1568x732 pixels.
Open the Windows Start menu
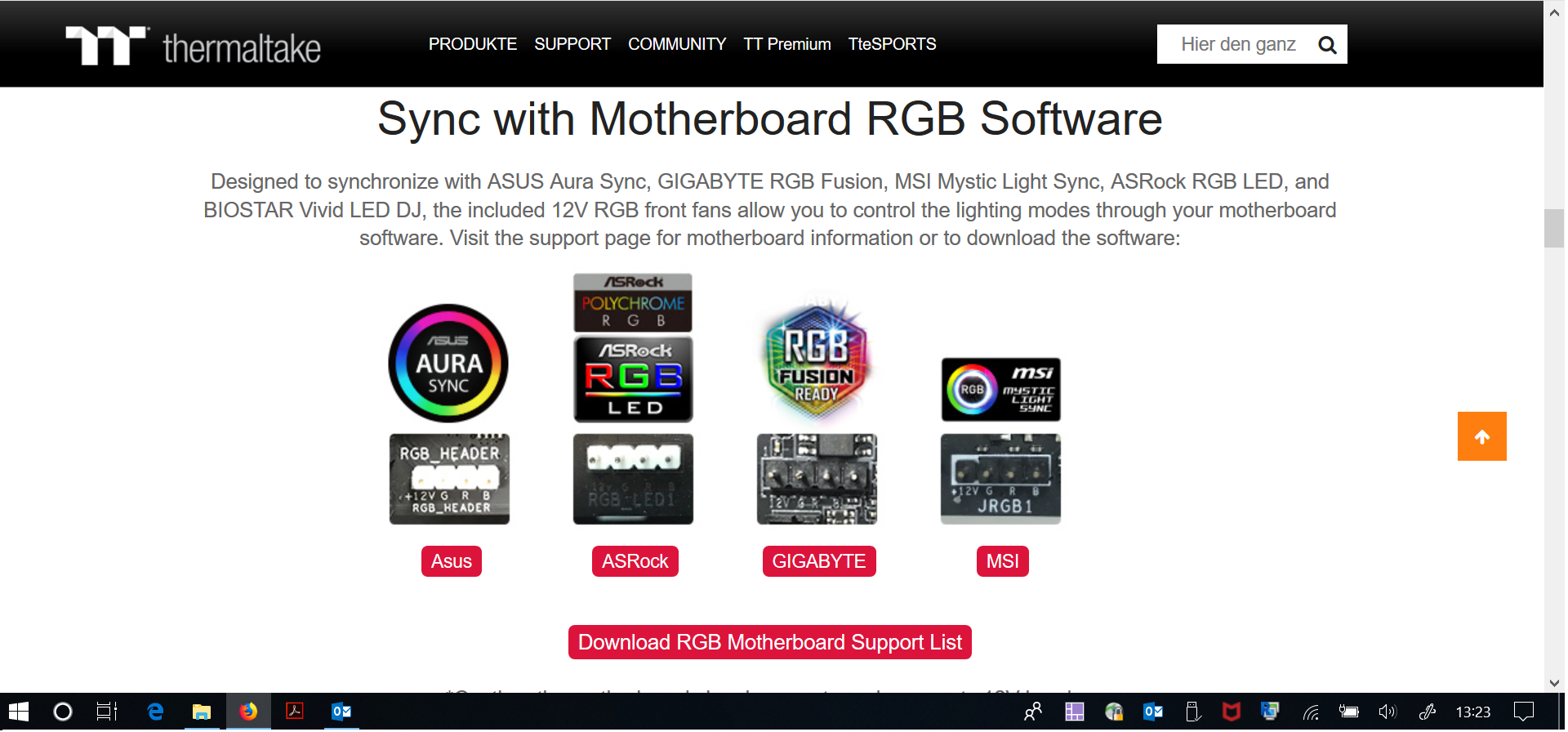click(x=19, y=712)
